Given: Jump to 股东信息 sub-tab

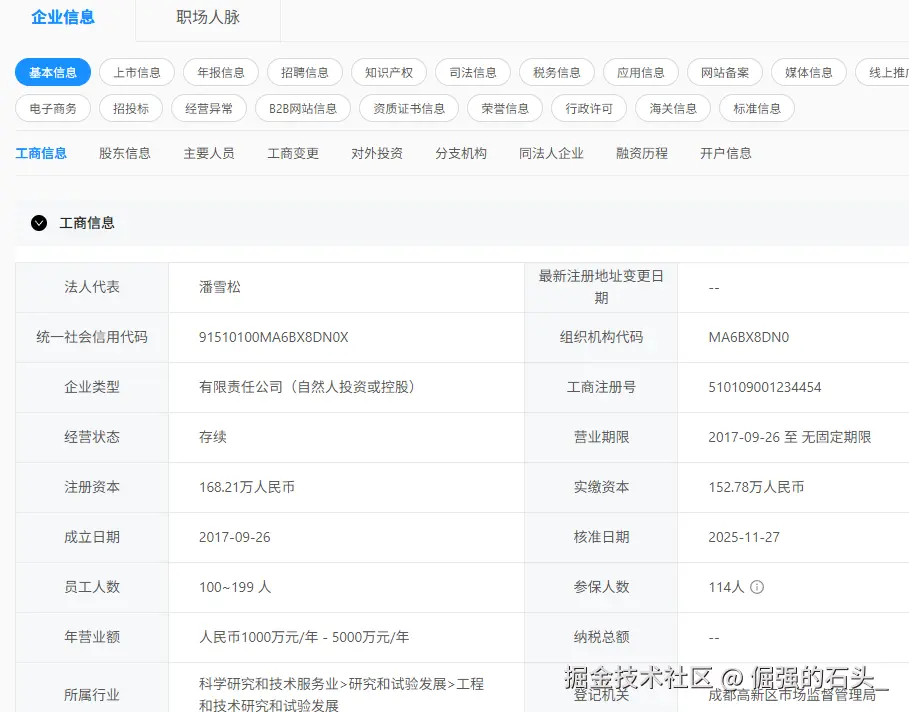Looking at the screenshot, I should (125, 153).
